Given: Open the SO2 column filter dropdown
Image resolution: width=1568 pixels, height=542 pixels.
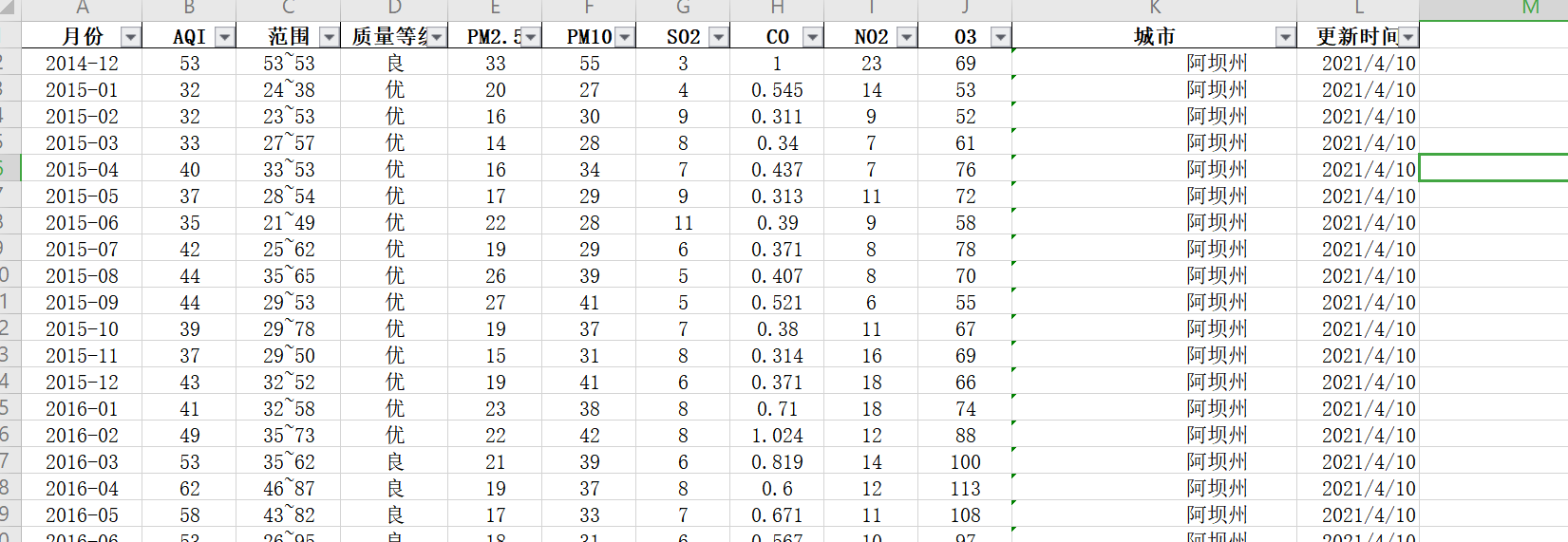Looking at the screenshot, I should (719, 37).
